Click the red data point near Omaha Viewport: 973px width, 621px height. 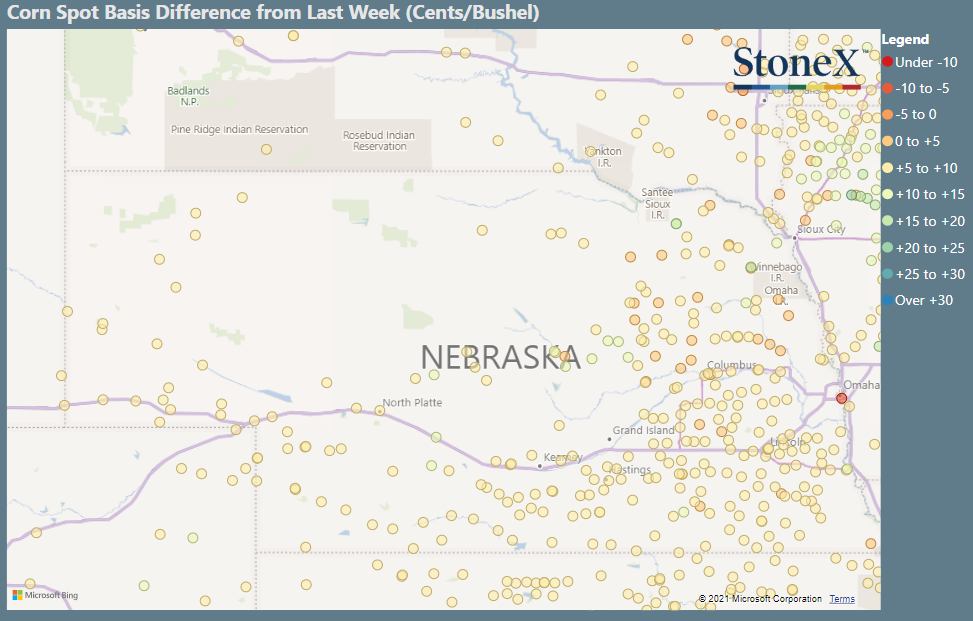coord(841,398)
